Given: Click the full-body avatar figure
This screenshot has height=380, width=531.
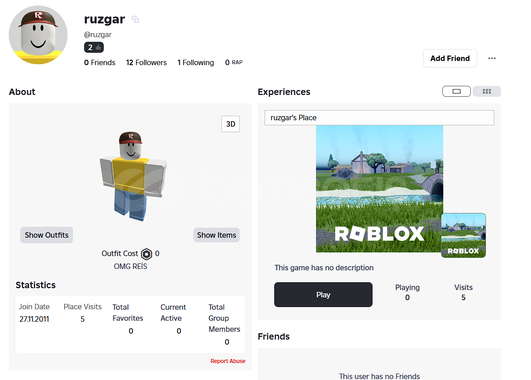Looking at the screenshot, I should tap(133, 176).
